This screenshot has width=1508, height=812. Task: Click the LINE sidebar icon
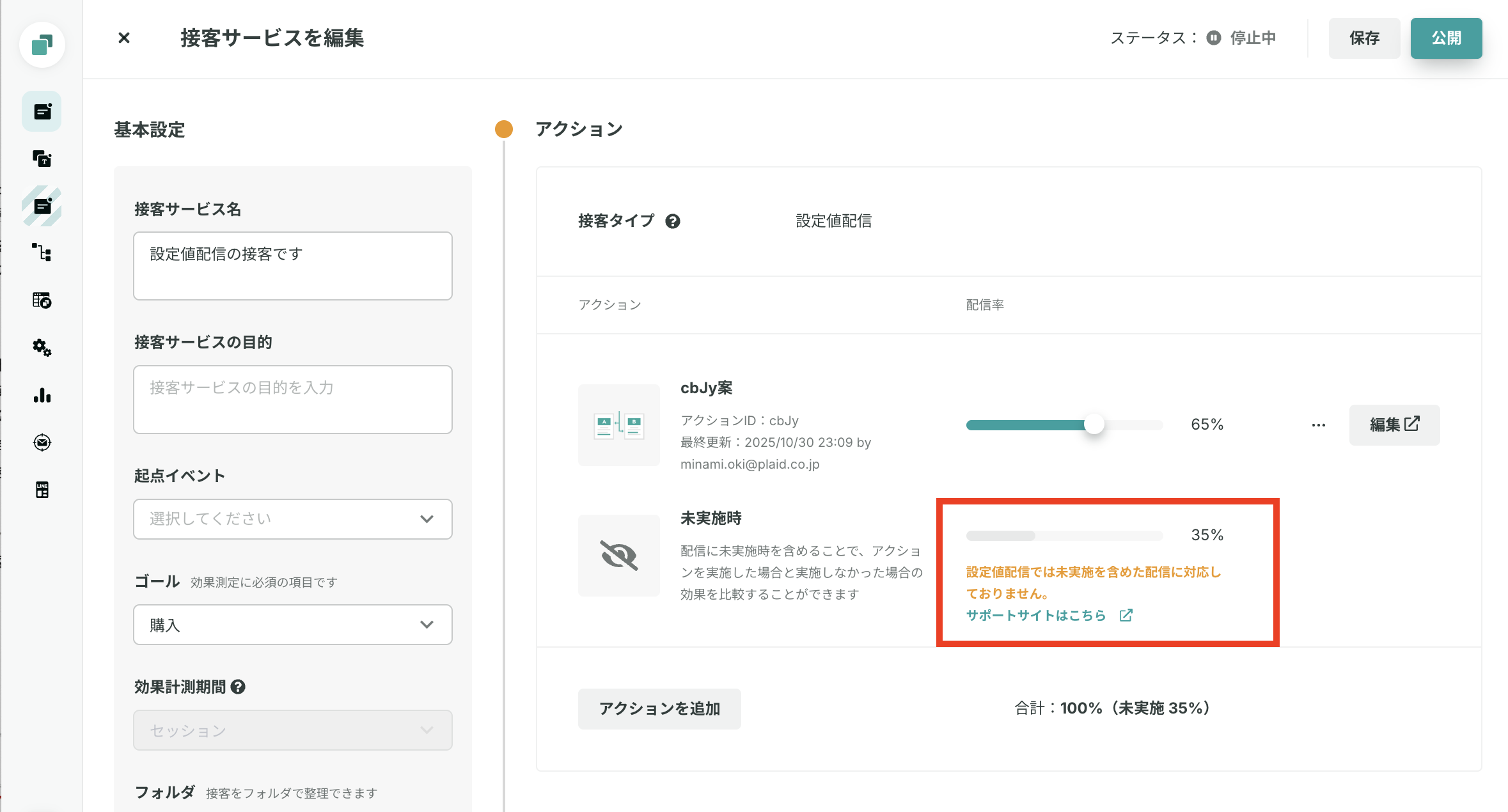tap(42, 490)
